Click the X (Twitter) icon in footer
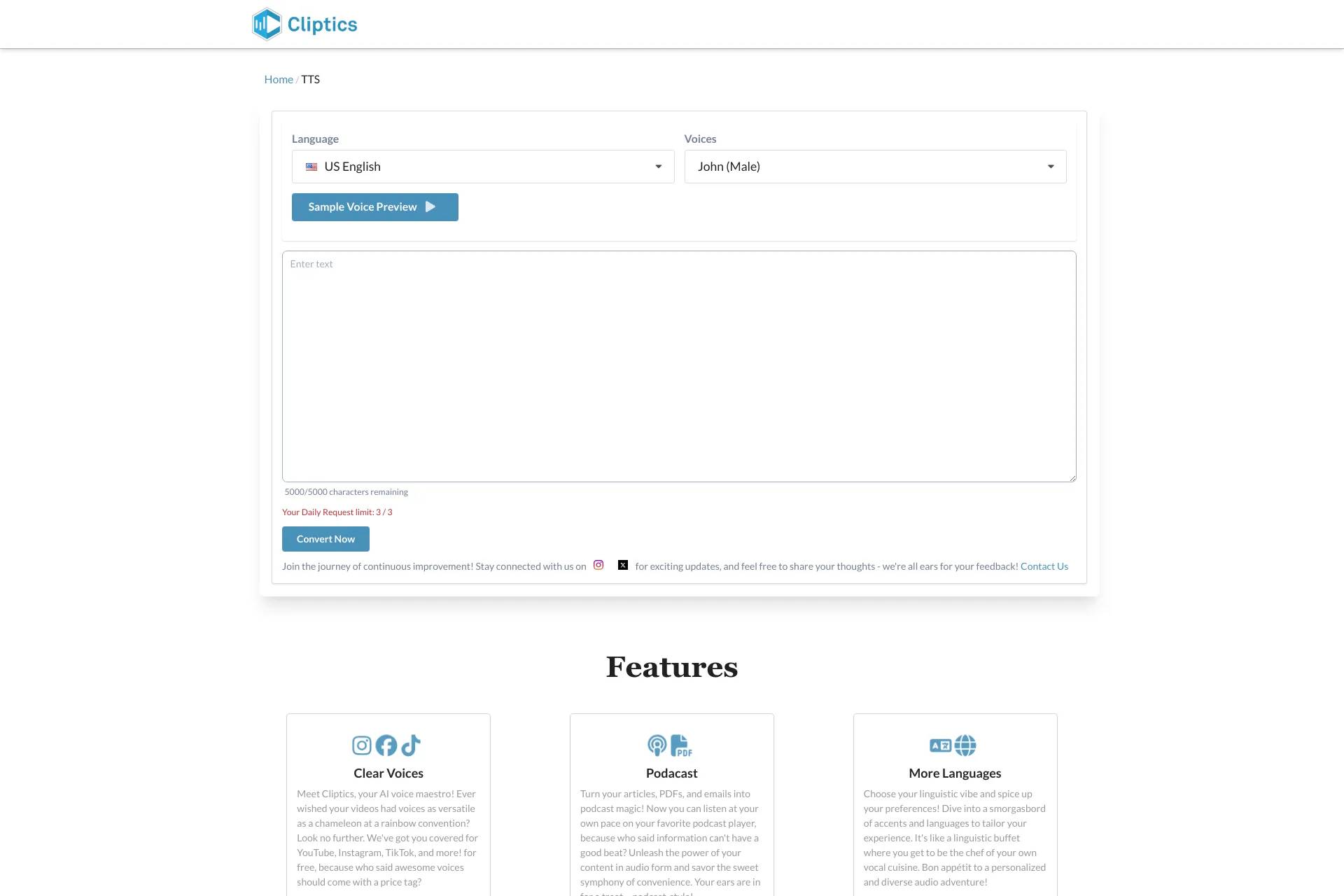This screenshot has width=1344, height=896. tap(622, 565)
